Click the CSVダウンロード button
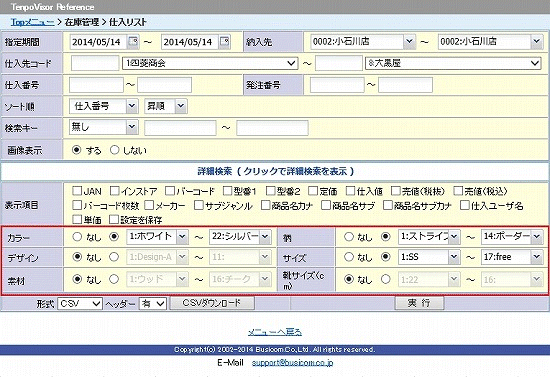This screenshot has width=550, height=377. (212, 303)
